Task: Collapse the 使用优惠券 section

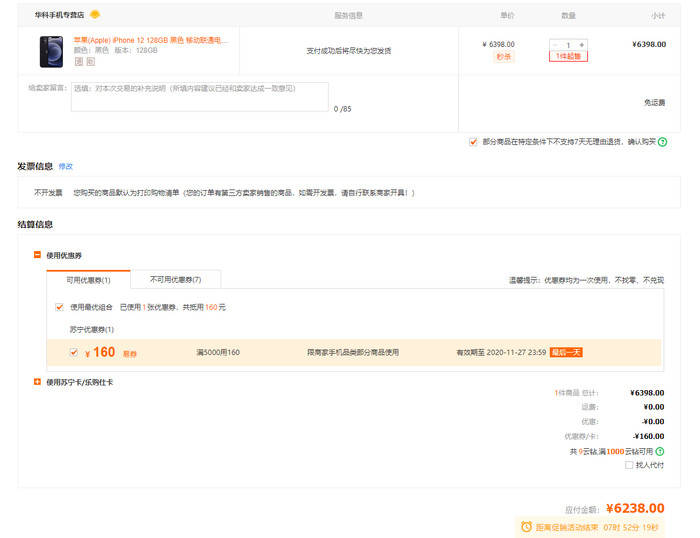Action: click(x=38, y=256)
